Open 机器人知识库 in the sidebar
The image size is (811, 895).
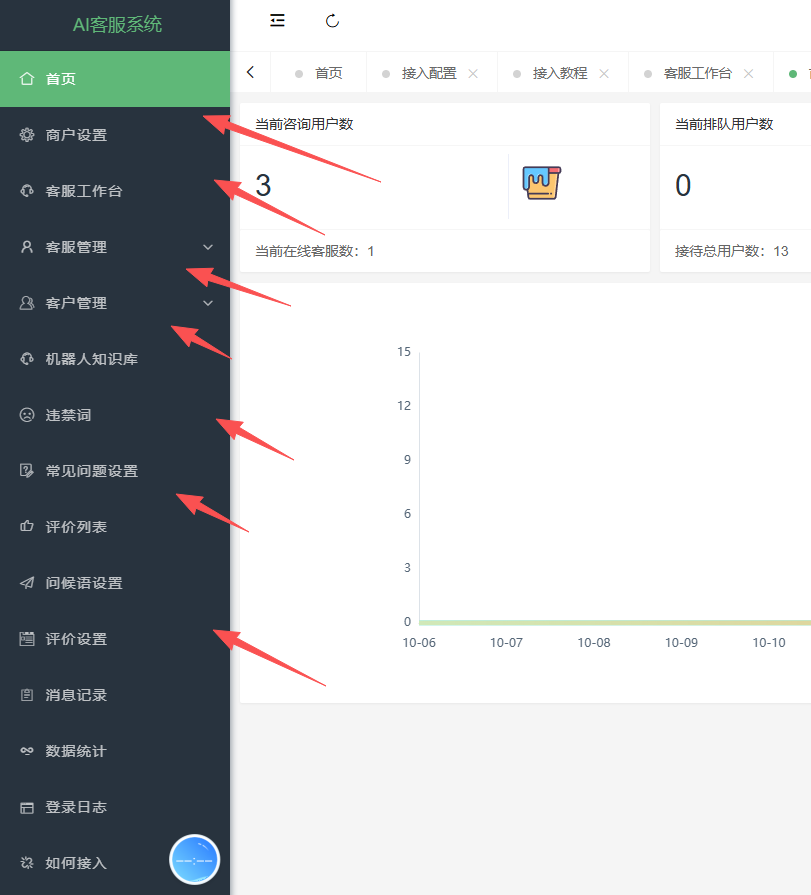[91, 359]
